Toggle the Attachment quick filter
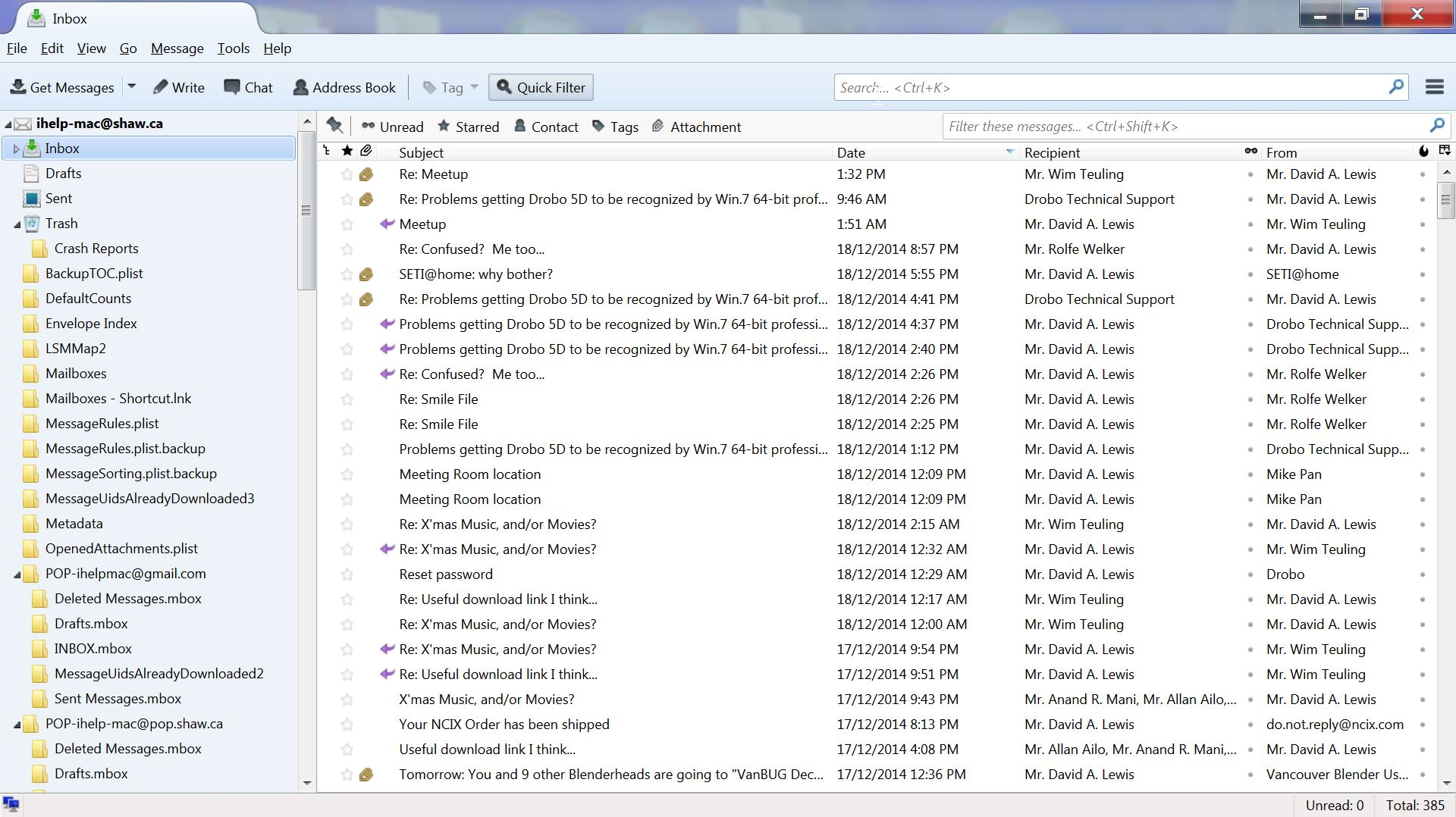1456x817 pixels. 696,127
